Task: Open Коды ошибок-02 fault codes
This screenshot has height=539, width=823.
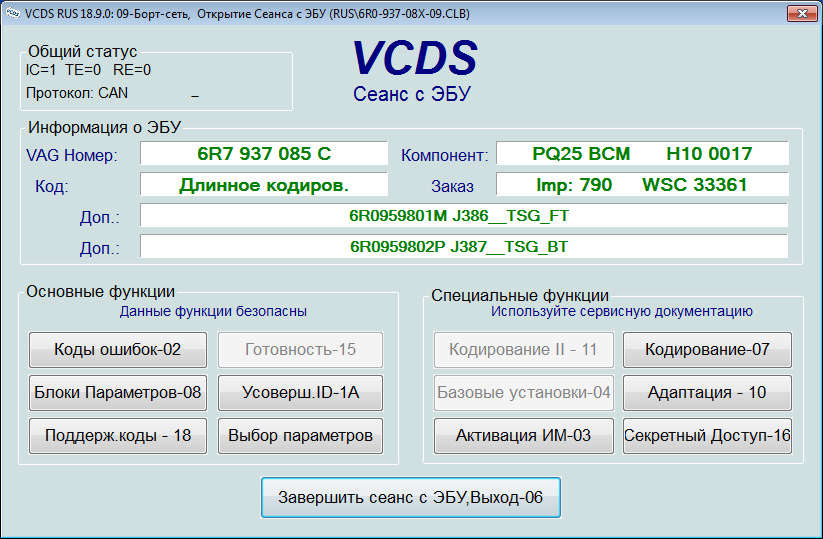Action: (118, 350)
